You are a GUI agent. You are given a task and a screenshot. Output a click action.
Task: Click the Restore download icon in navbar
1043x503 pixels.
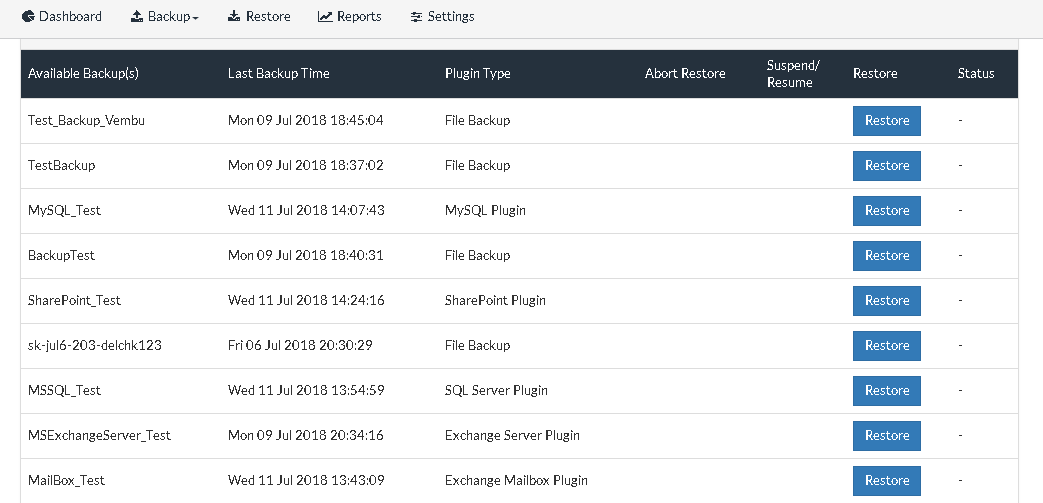tap(234, 17)
